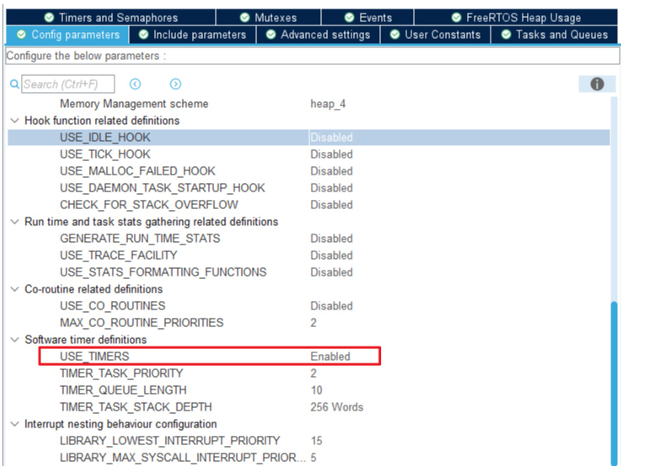Screen dimensions: 647x475
Task: Collapse Run time and task stats group
Action: coord(14,222)
